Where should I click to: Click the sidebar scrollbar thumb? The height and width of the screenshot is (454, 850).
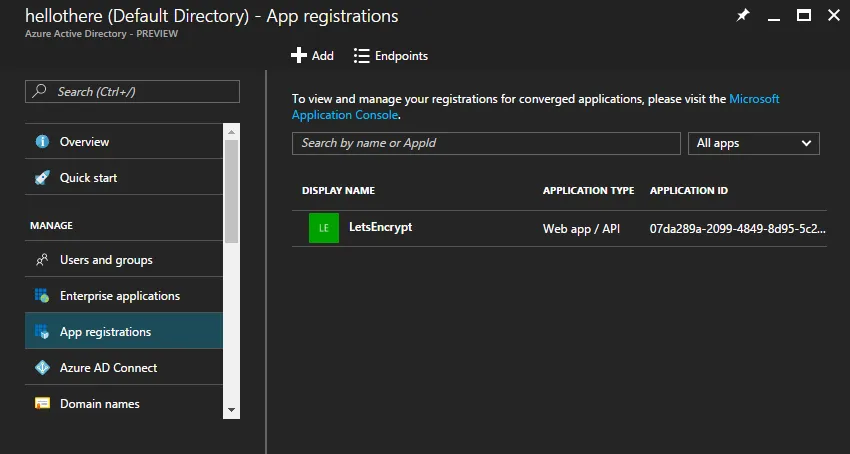[x=231, y=191]
